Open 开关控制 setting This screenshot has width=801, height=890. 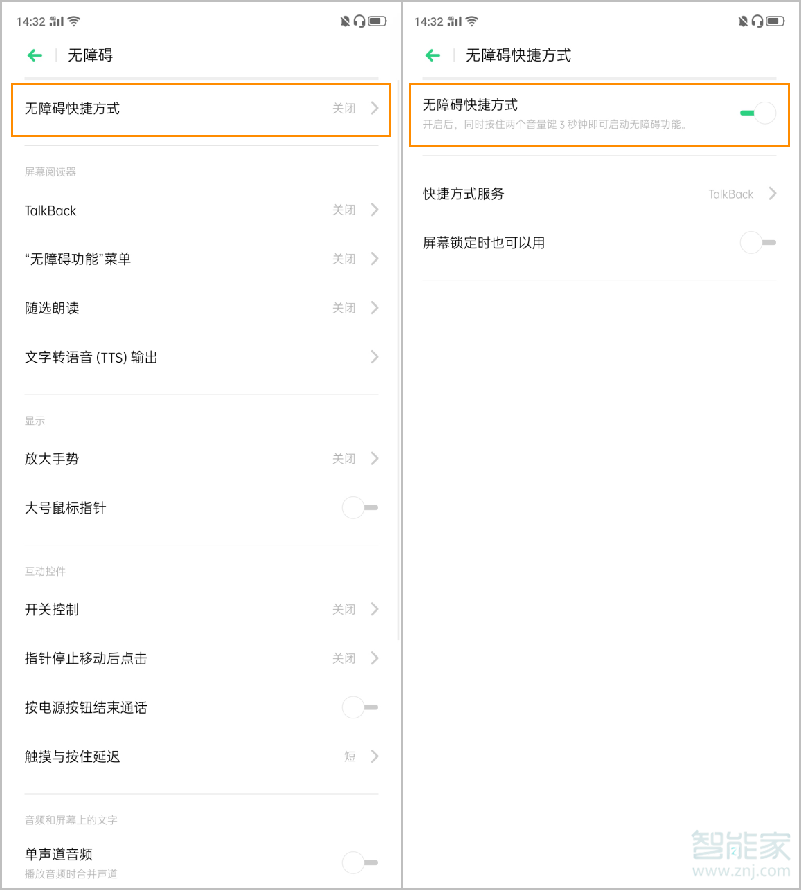[200, 609]
